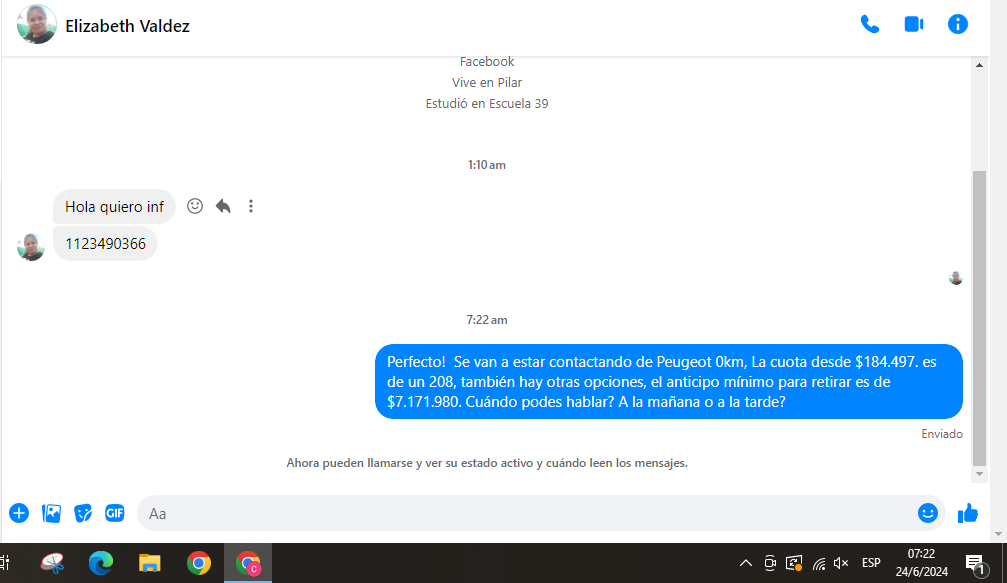Show hidden system tray icons
1007x583 pixels.
pos(745,563)
